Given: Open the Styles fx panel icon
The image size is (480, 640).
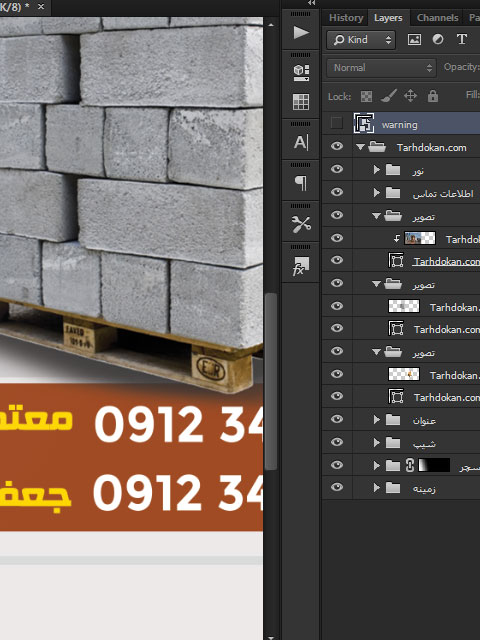Looking at the screenshot, I should tap(301, 266).
